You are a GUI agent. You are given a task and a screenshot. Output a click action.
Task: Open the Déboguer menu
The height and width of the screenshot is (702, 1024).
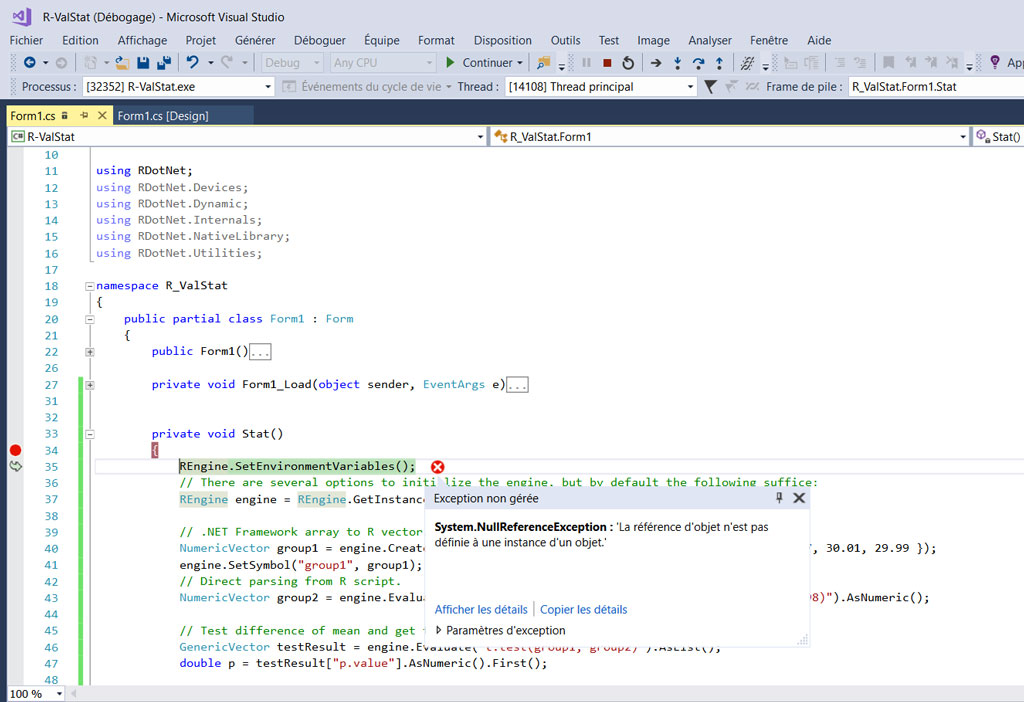pyautogui.click(x=319, y=40)
